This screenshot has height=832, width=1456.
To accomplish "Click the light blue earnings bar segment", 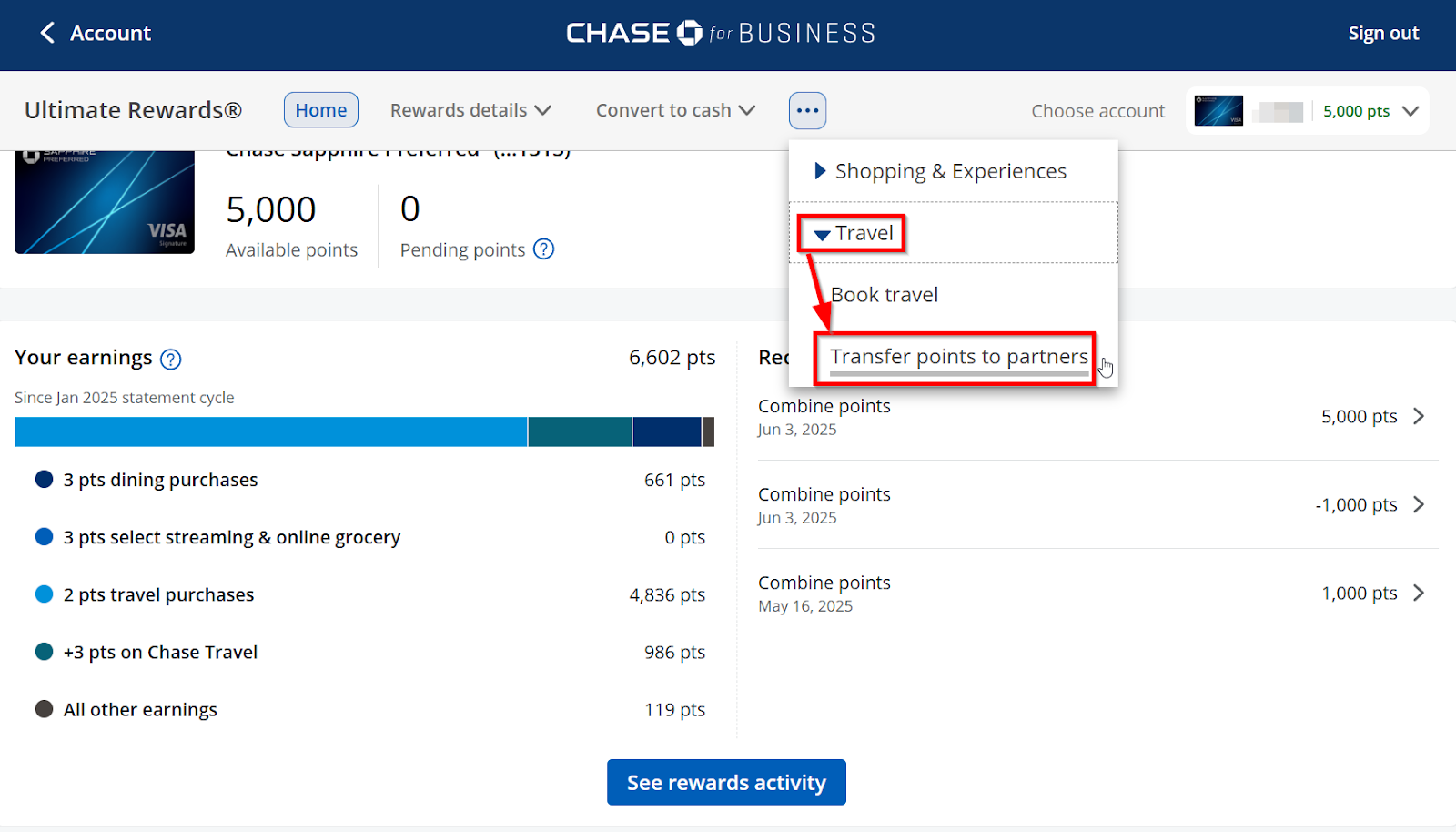I will pyautogui.click(x=271, y=431).
